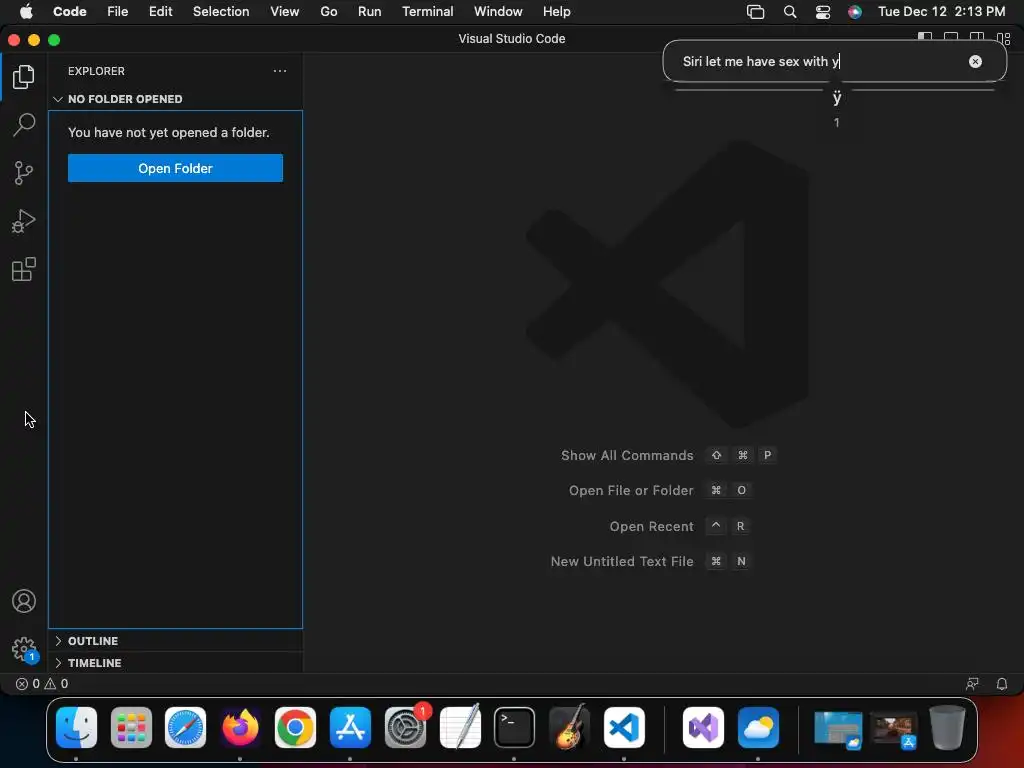Show notifications with the bell icon
The width and height of the screenshot is (1024, 768).
coord(1002,684)
